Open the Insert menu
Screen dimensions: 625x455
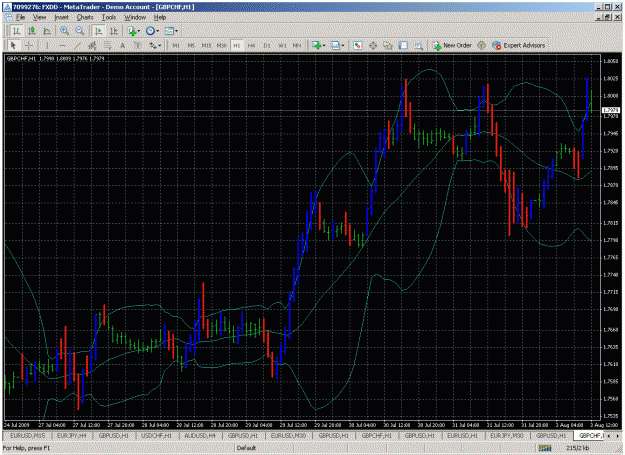point(61,18)
